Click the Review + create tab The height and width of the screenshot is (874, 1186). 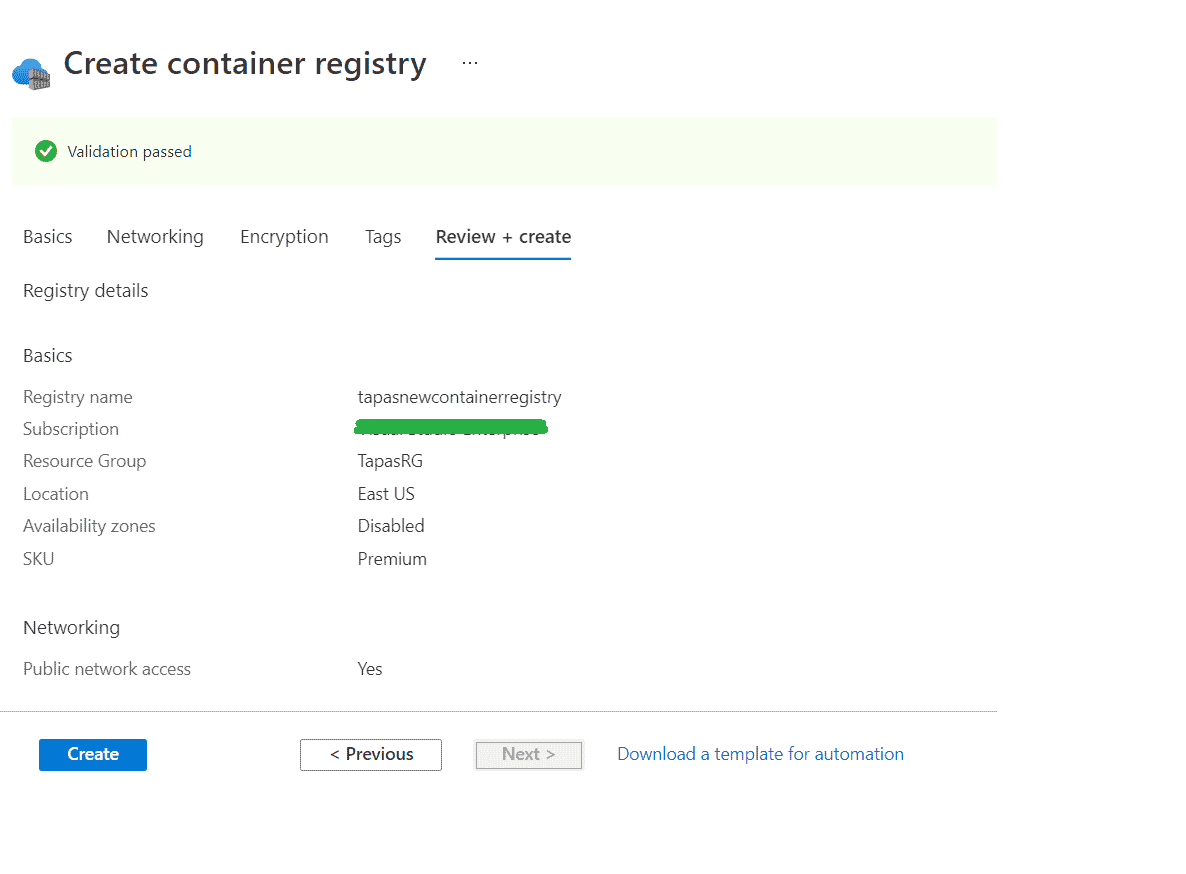tap(503, 238)
